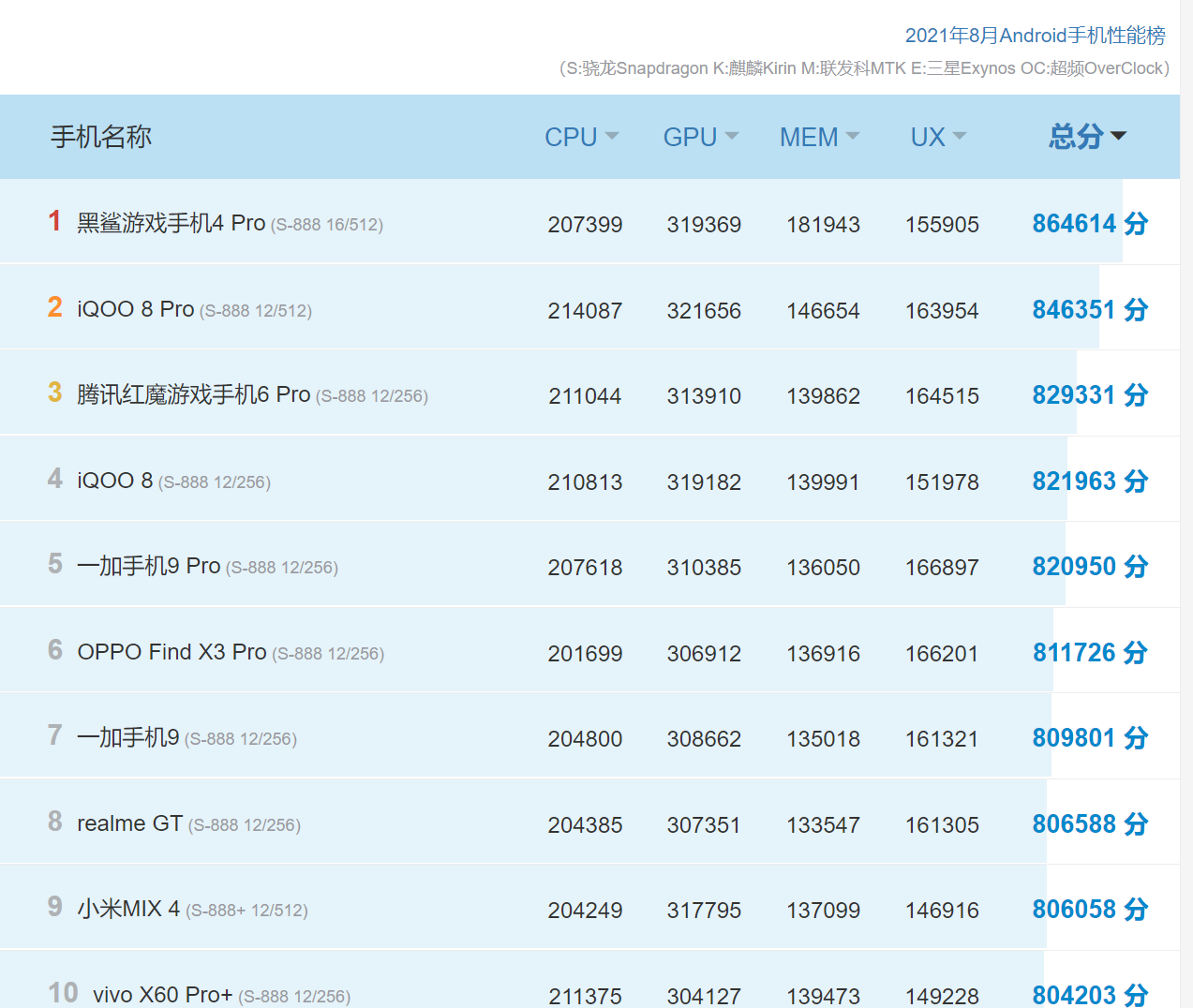Click the 手机名称 column header
Image resolution: width=1193 pixels, height=1008 pixels.
click(100, 137)
